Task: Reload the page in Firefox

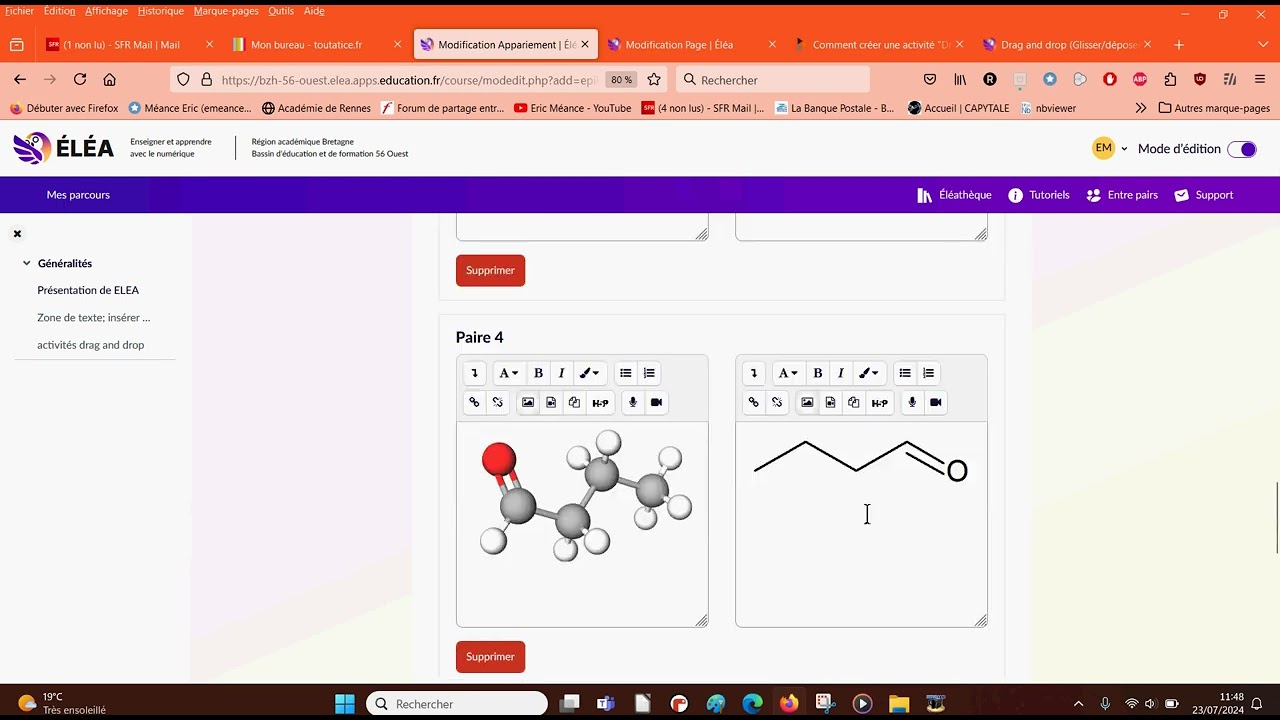Action: pyautogui.click(x=80, y=79)
